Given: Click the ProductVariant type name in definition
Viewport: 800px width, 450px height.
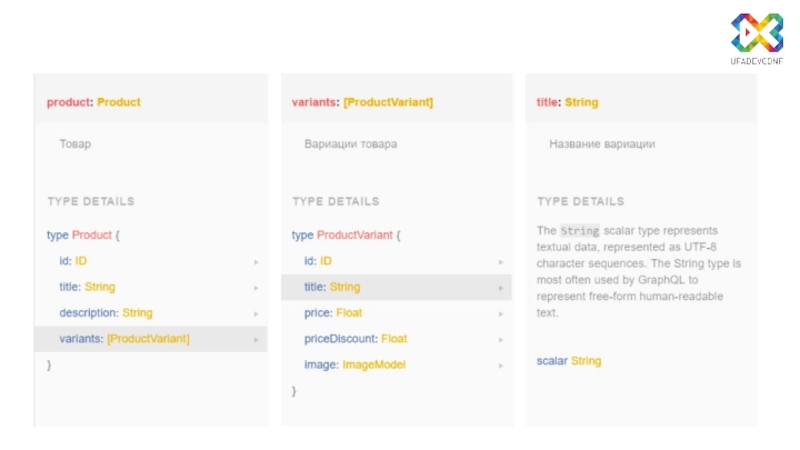Looking at the screenshot, I should point(355,236).
